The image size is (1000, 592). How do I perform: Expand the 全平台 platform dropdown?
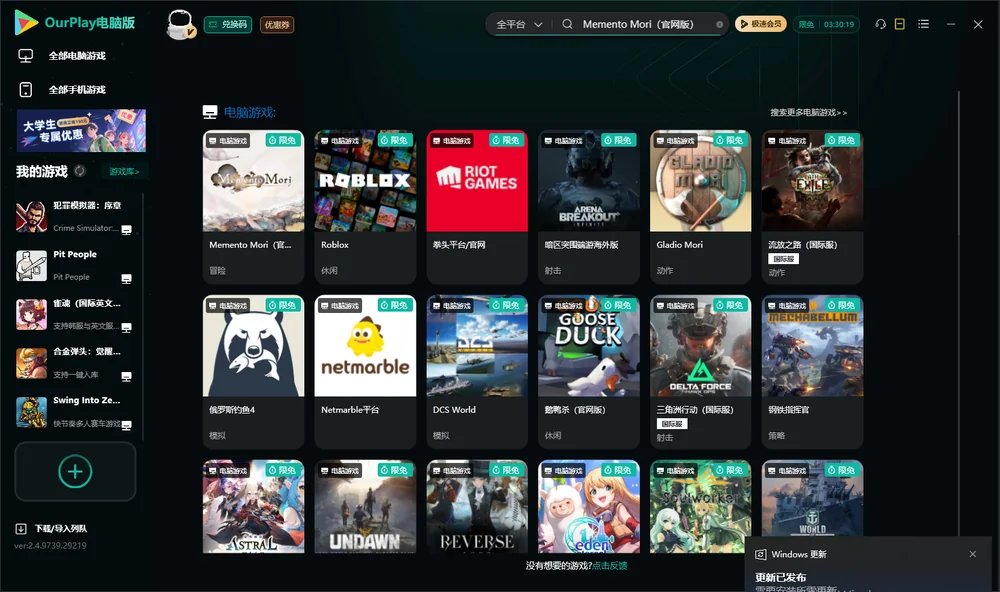(519, 24)
